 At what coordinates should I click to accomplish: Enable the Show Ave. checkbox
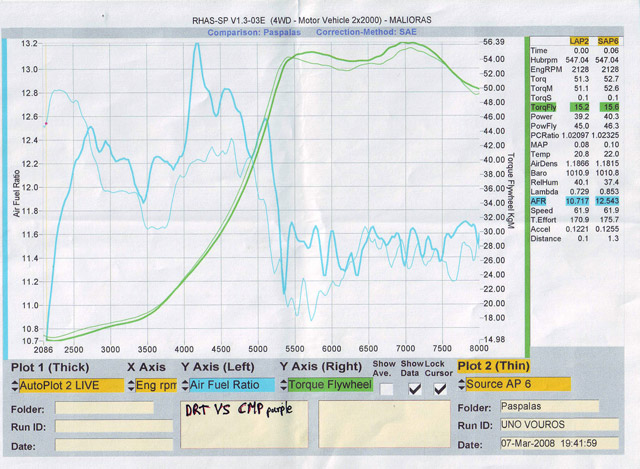coord(386,389)
